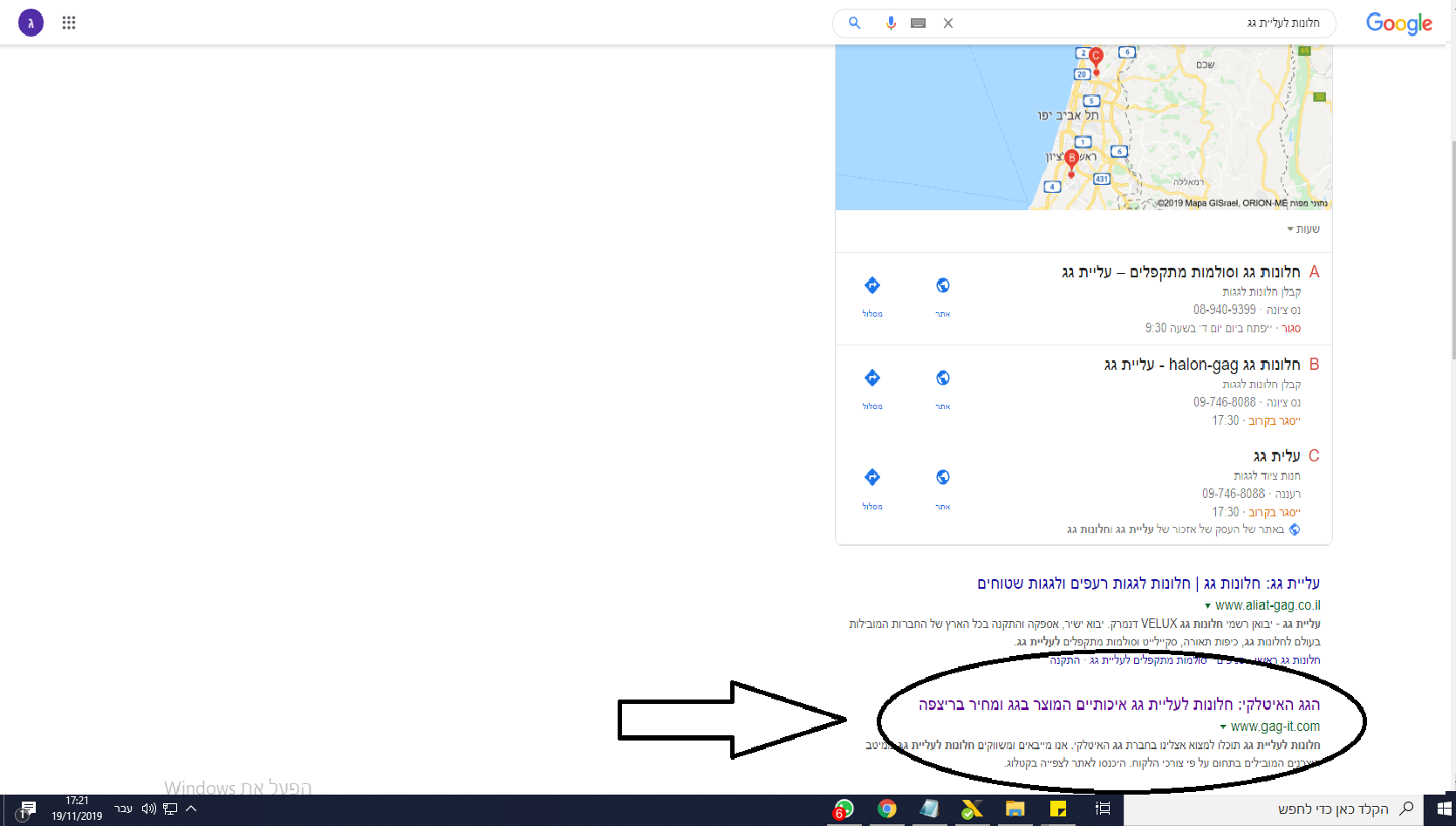Show hidden system tray icons

pos(191,809)
